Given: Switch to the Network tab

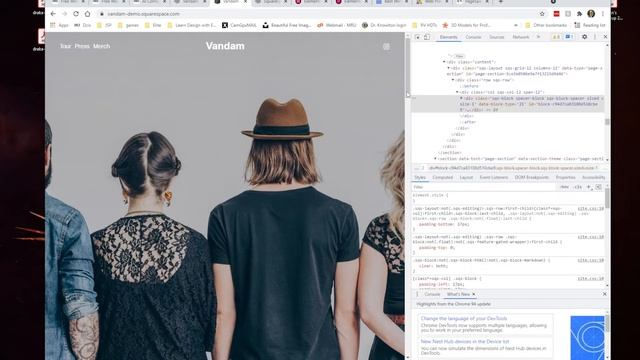Looking at the screenshot, I should [x=520, y=37].
